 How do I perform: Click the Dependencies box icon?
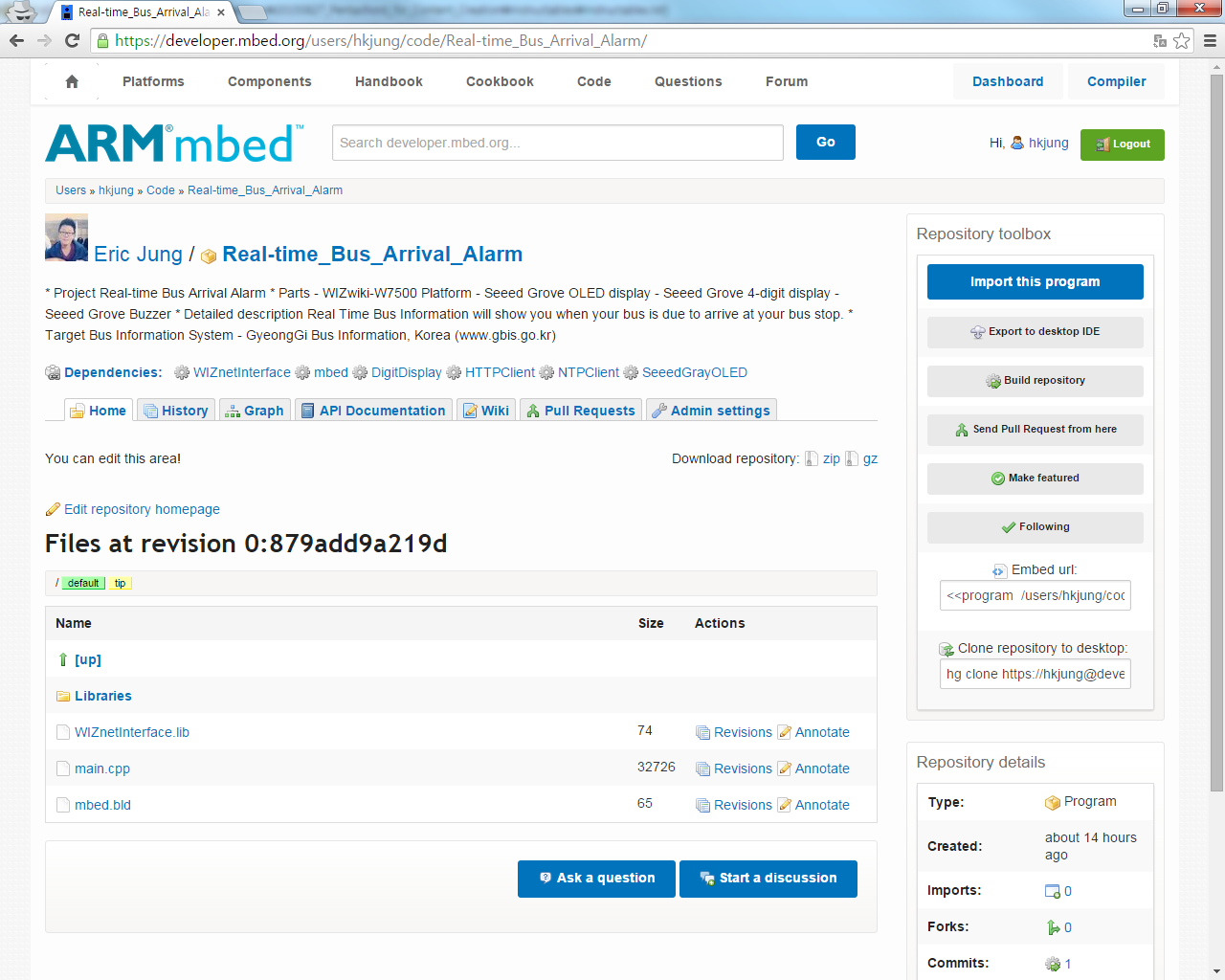point(53,372)
